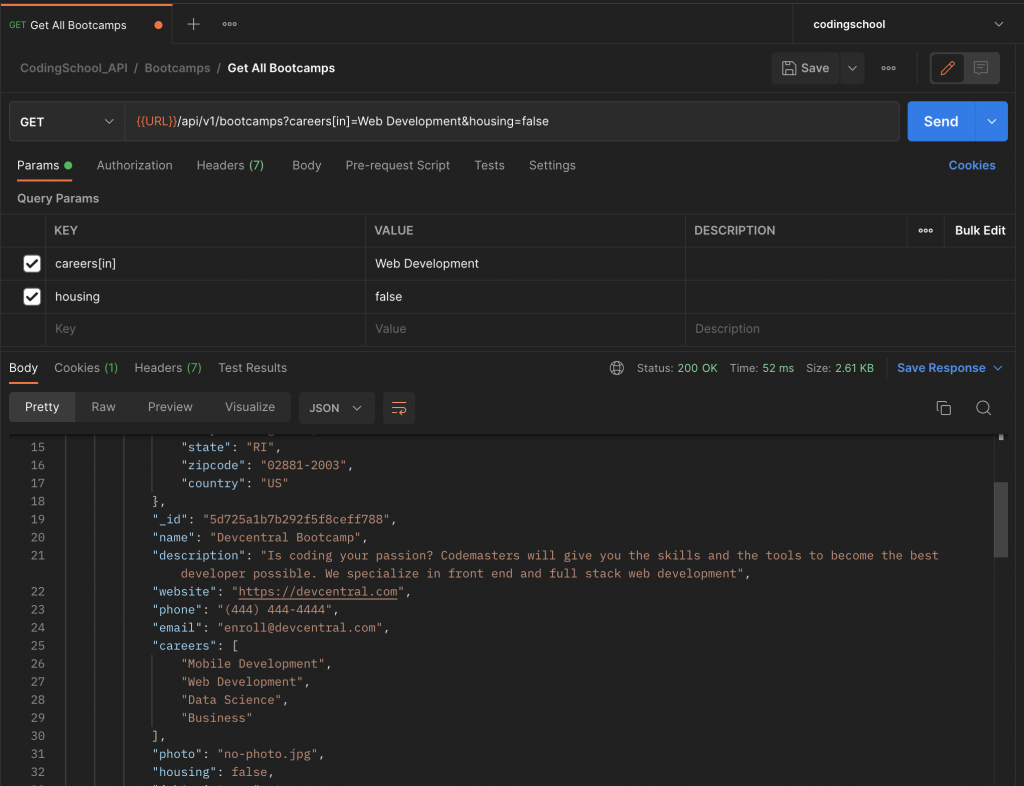Click the 'Status: 200 OK' text
Image resolution: width=1024 pixels, height=786 pixels.
[x=677, y=368]
